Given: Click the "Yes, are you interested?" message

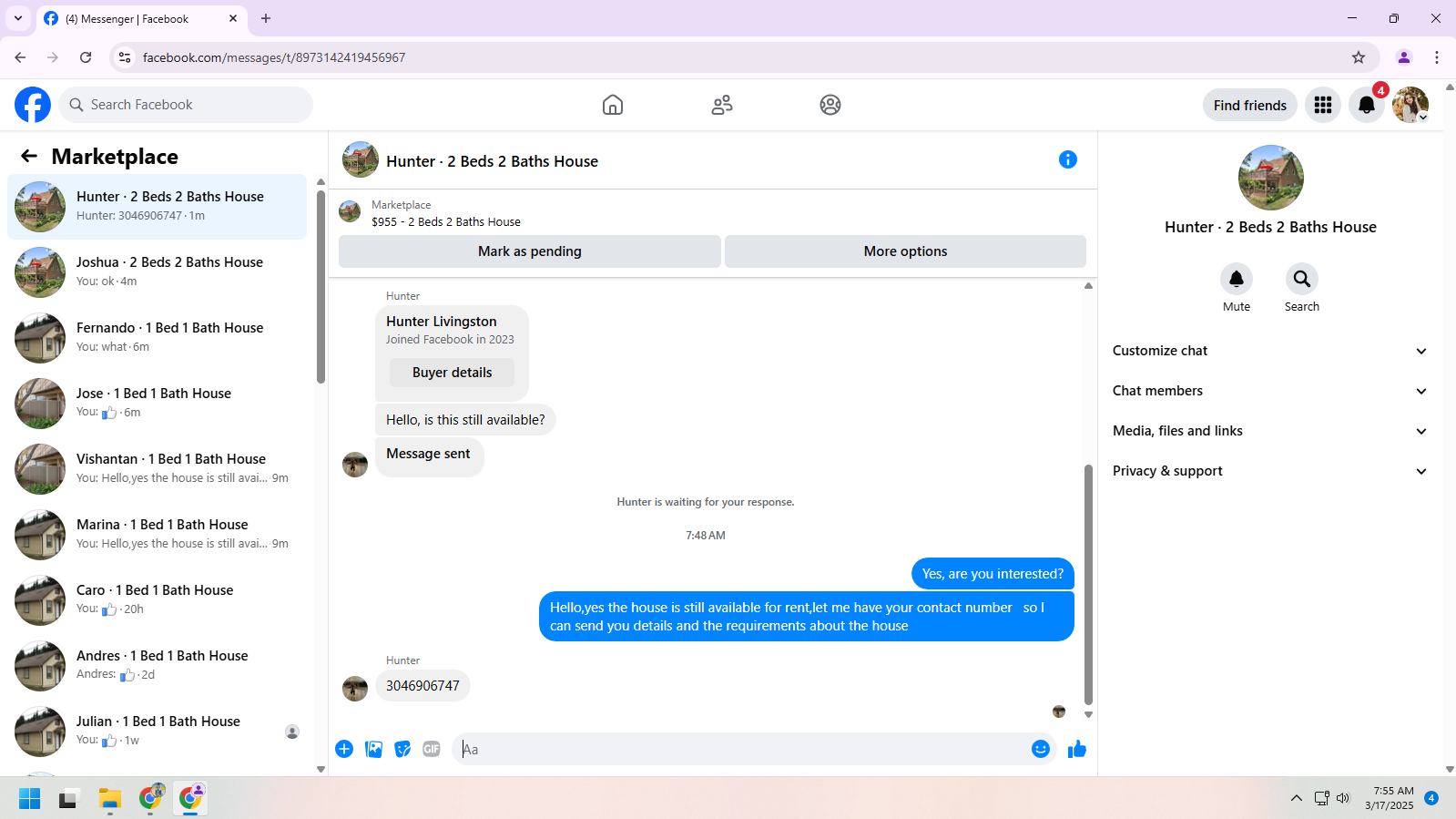Looking at the screenshot, I should pos(993,574).
